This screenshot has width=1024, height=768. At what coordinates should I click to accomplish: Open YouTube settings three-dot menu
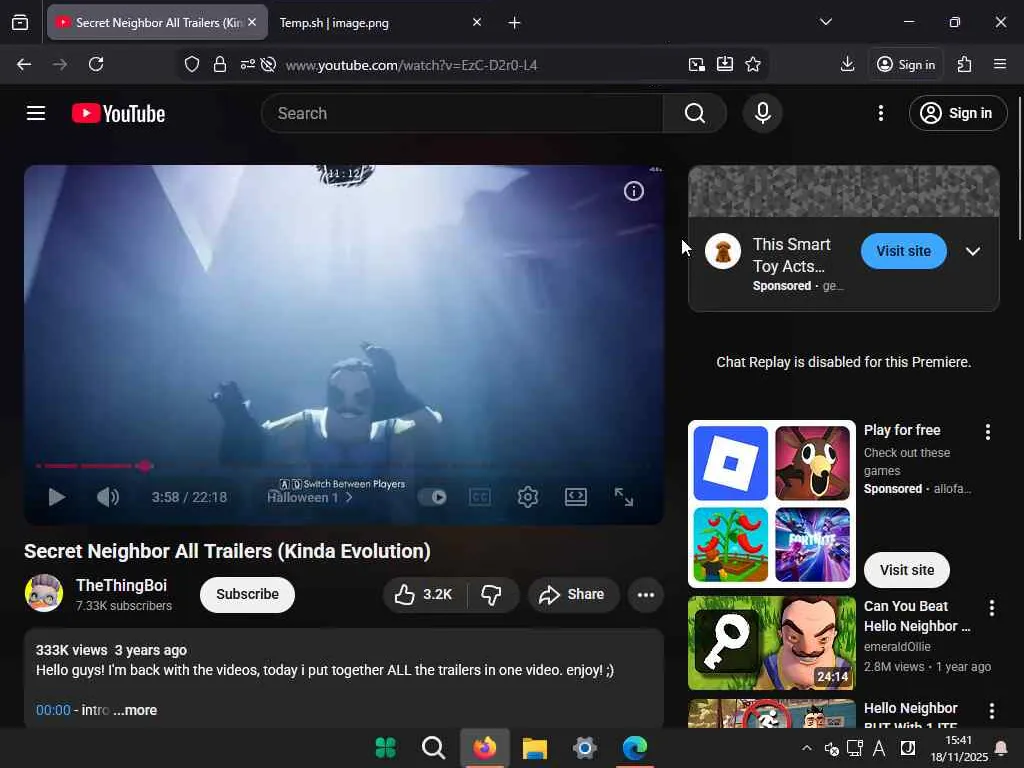[880, 113]
